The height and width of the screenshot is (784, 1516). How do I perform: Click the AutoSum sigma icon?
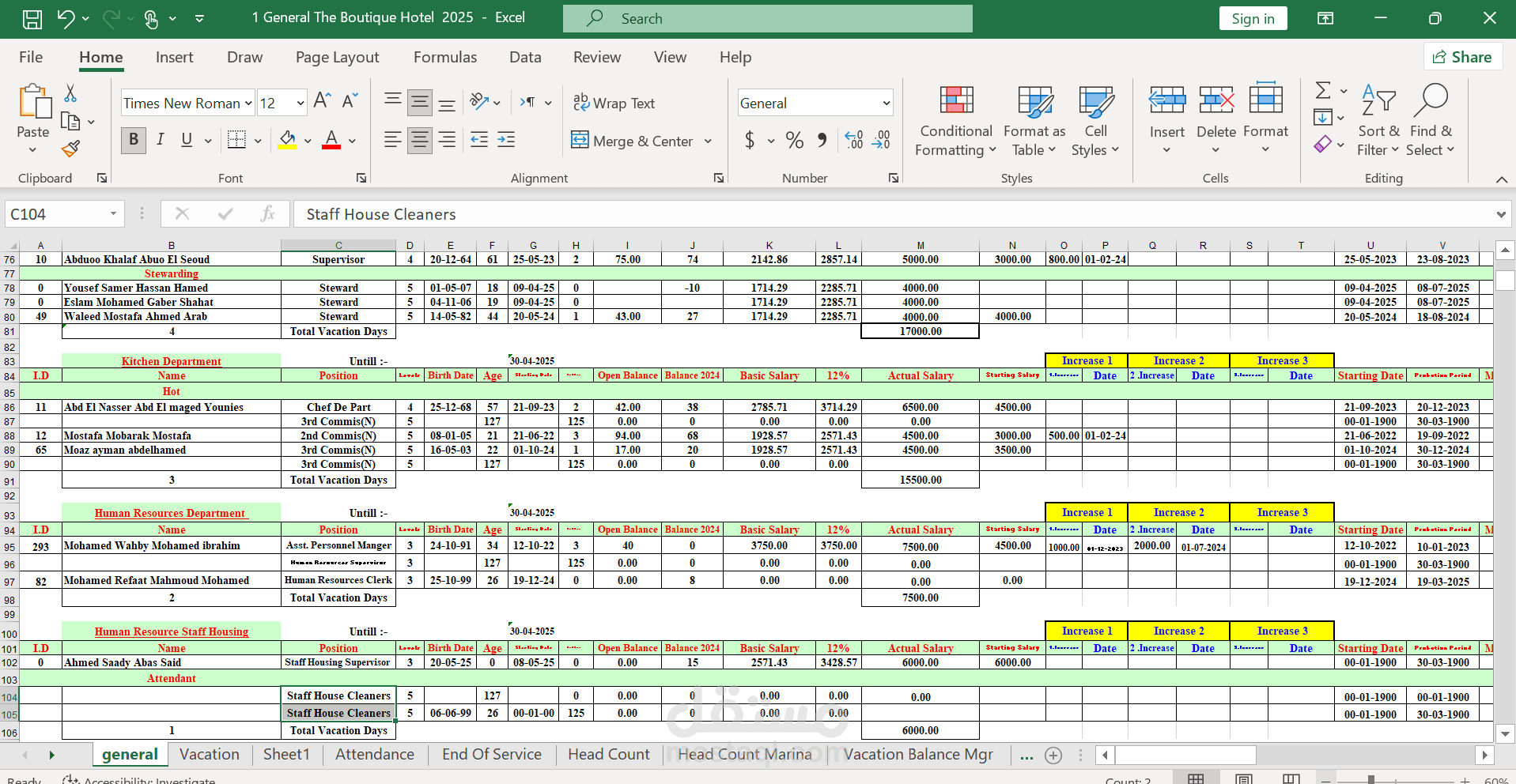pyautogui.click(x=1323, y=90)
